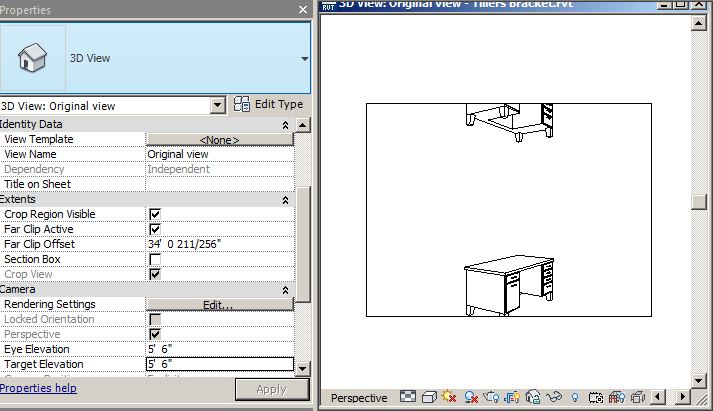Toggle the Sun Path Off icon
Viewport: 713px width, 411px height.
[x=449, y=397]
